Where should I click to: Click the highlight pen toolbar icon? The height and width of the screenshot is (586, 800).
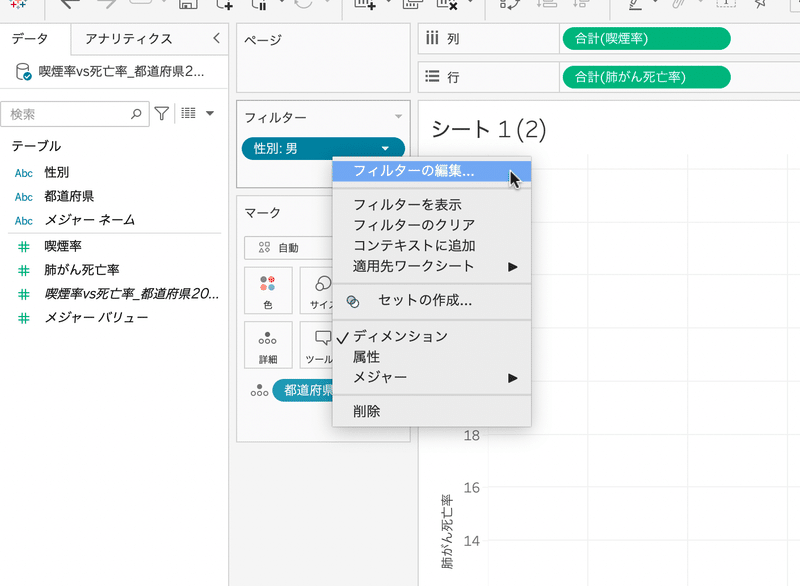(635, 4)
